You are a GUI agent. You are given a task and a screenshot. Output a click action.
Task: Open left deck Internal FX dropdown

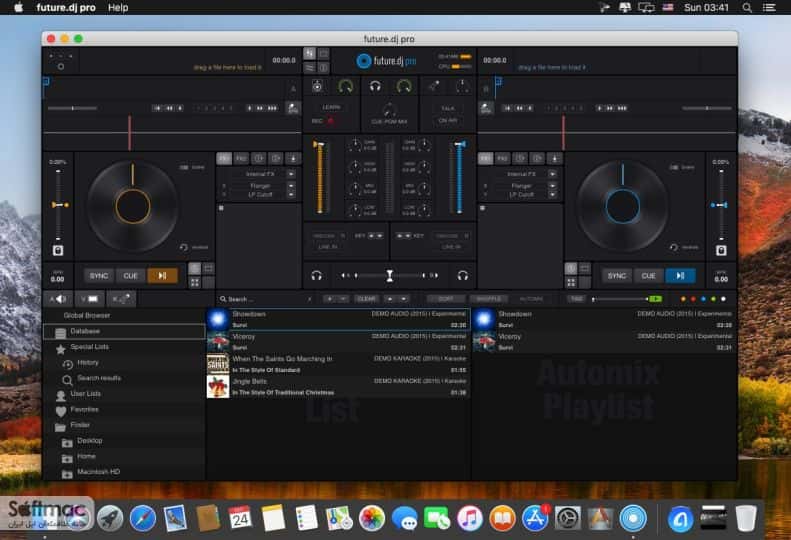[x=291, y=174]
